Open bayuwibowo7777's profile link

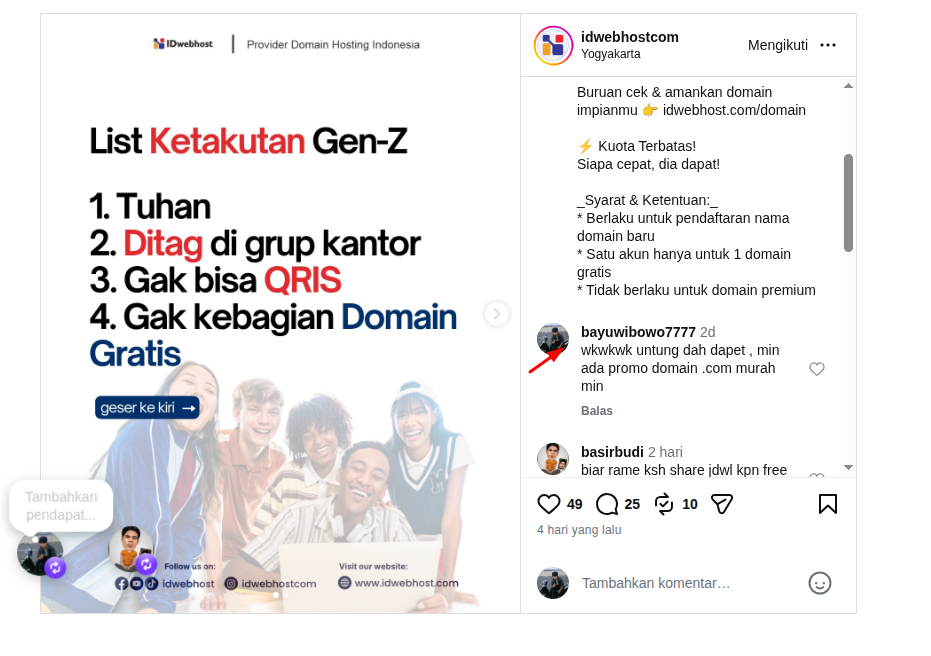[x=638, y=332]
